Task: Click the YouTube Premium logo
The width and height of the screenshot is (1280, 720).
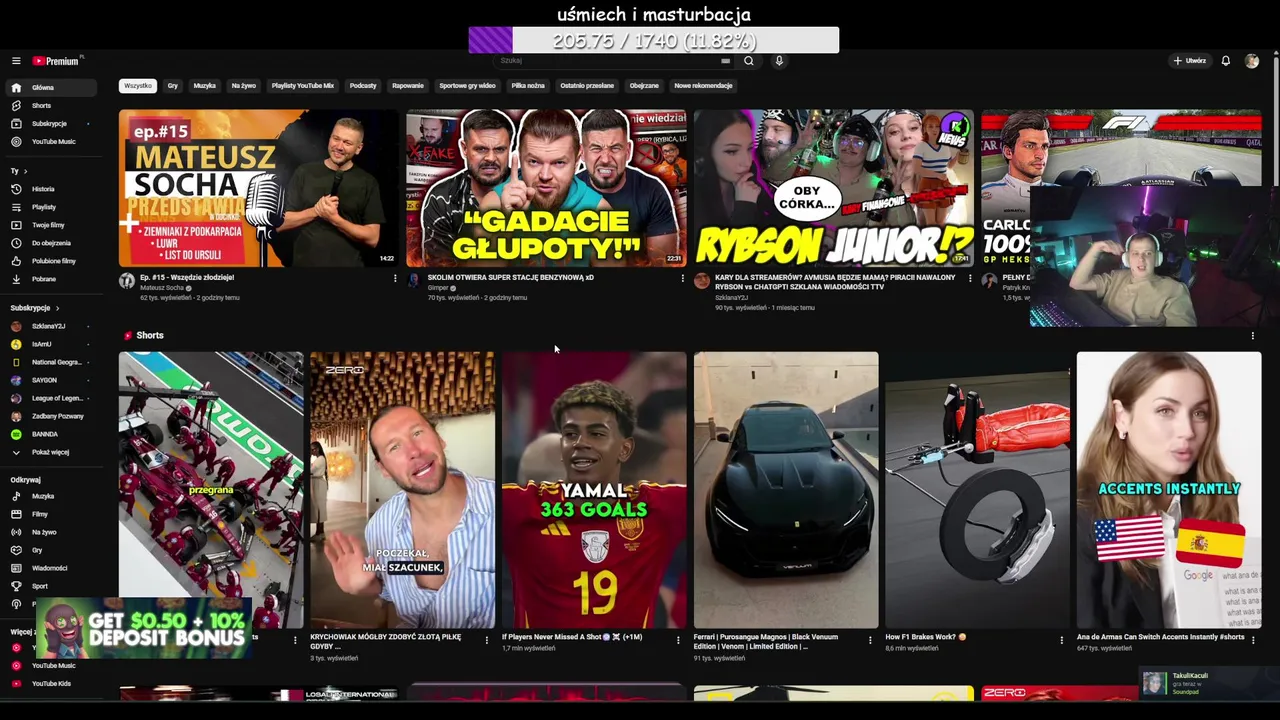Action: pos(57,61)
